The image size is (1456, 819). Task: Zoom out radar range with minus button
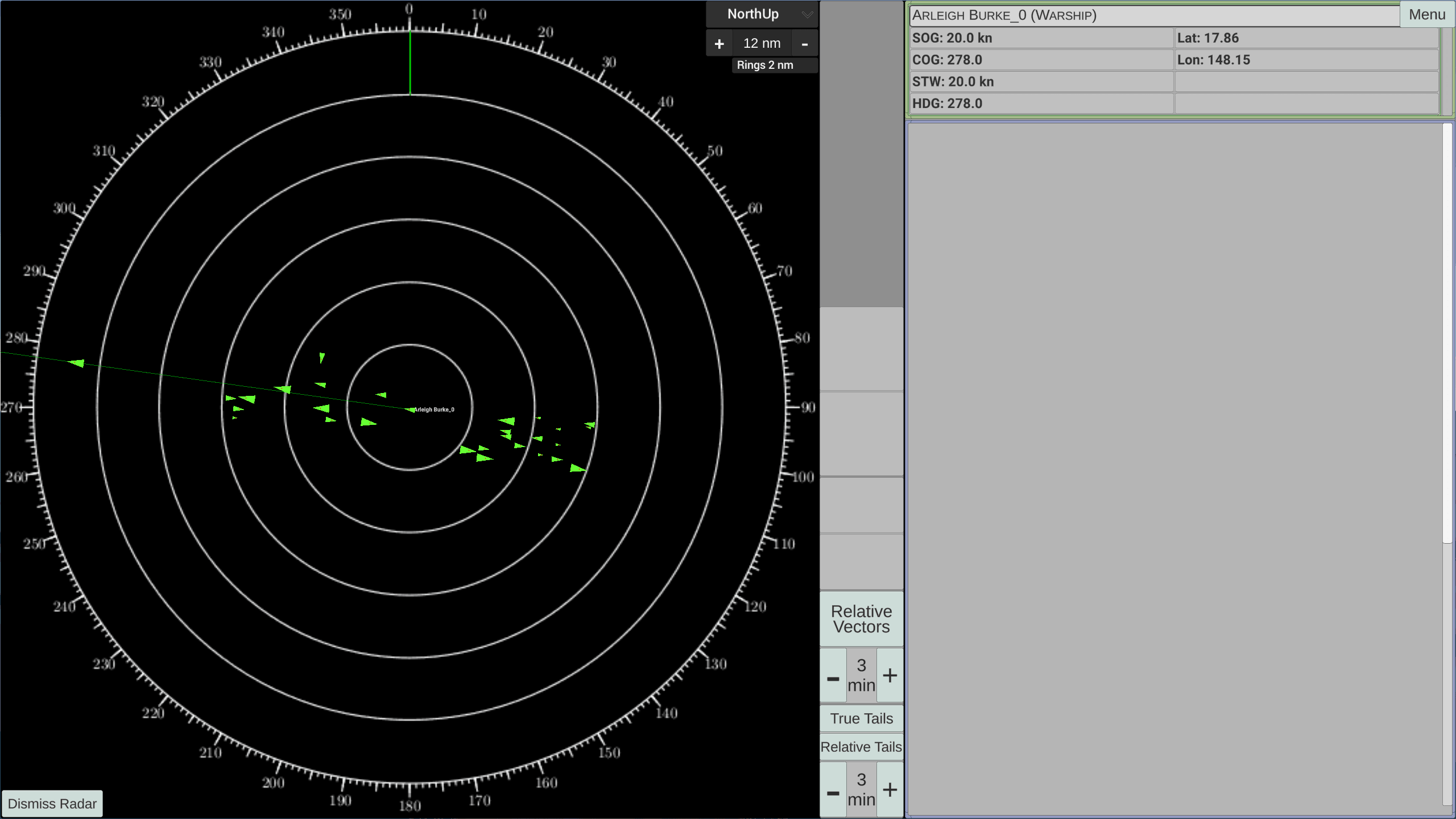(x=804, y=44)
